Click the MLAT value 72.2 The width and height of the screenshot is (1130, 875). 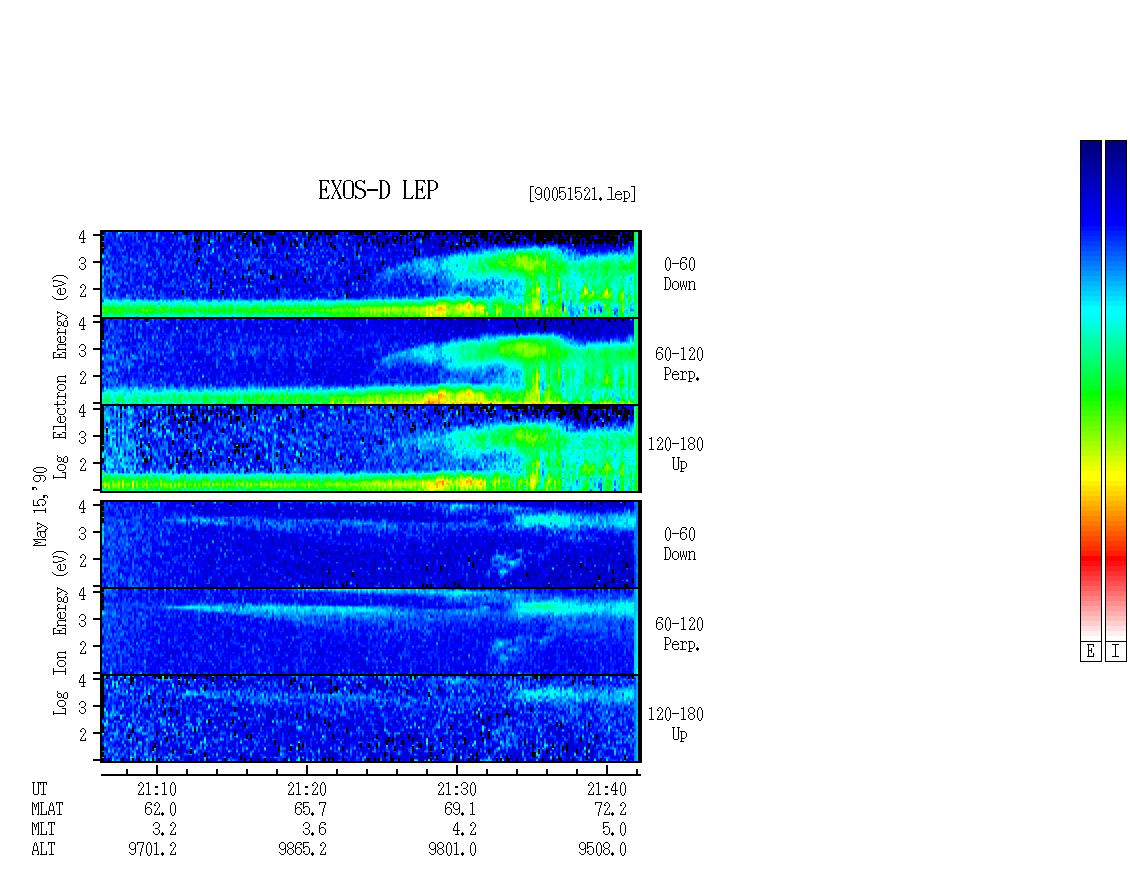(610, 809)
